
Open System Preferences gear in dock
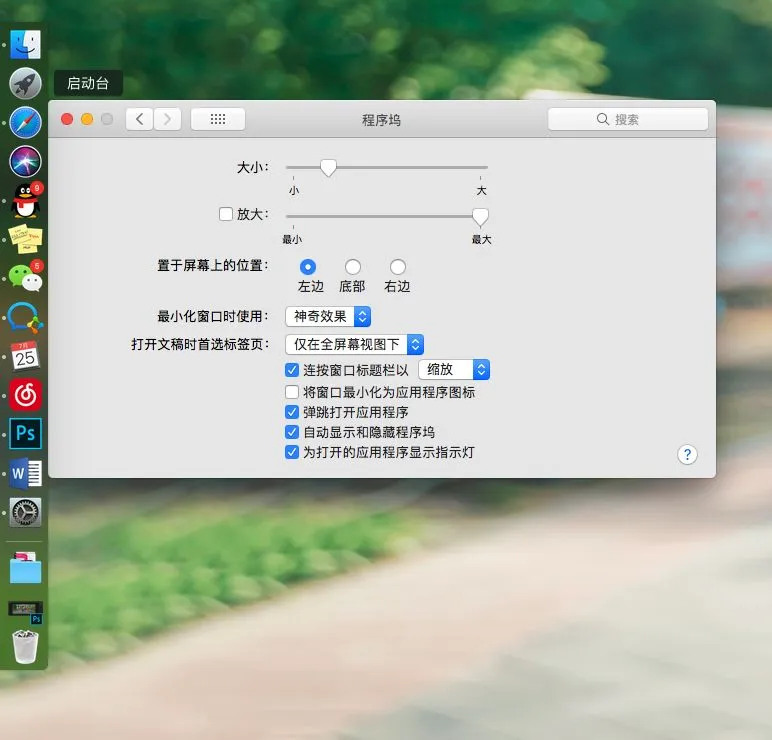tap(25, 512)
